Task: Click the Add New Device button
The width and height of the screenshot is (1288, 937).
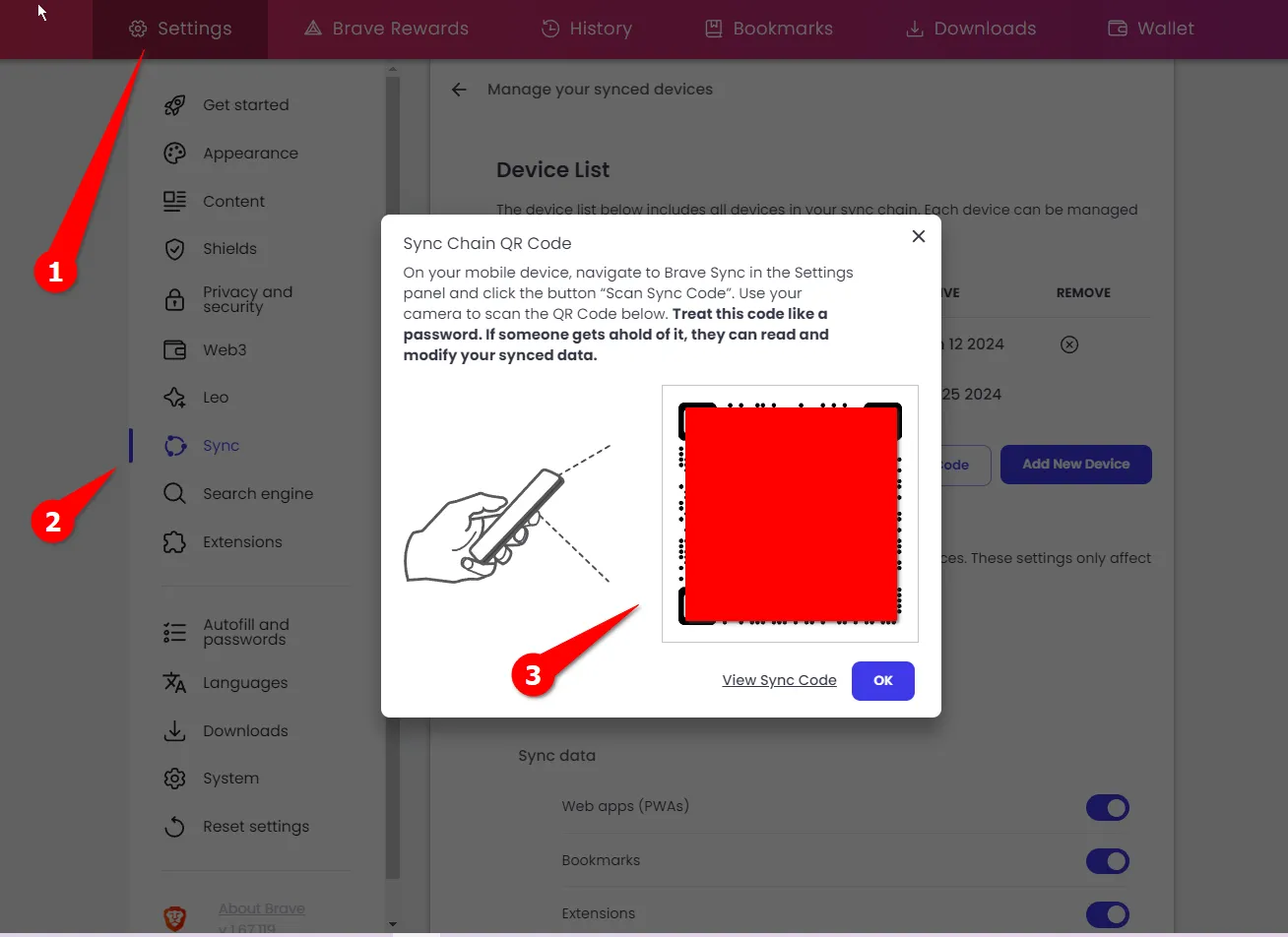Action: point(1075,465)
